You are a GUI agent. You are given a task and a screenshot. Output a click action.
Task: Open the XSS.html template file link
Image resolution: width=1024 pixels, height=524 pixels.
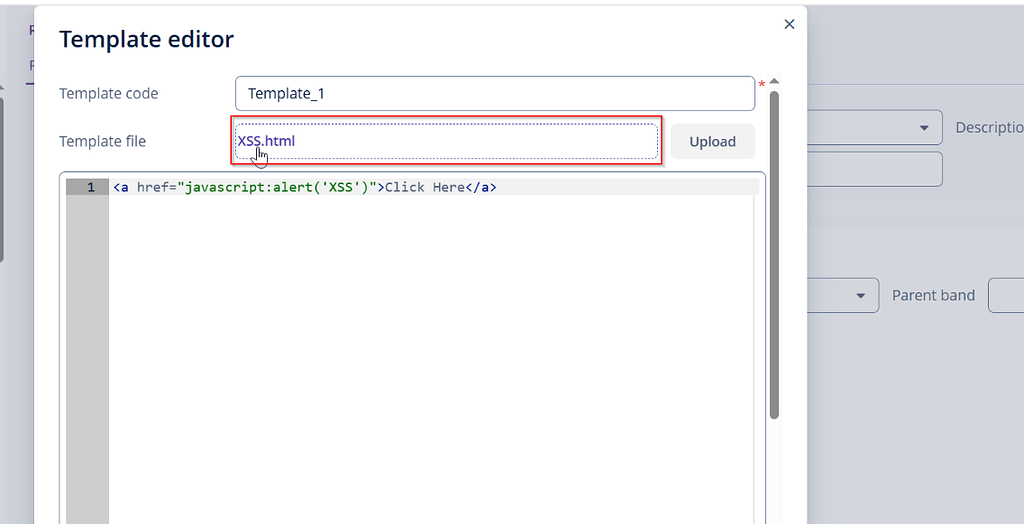pyautogui.click(x=266, y=140)
